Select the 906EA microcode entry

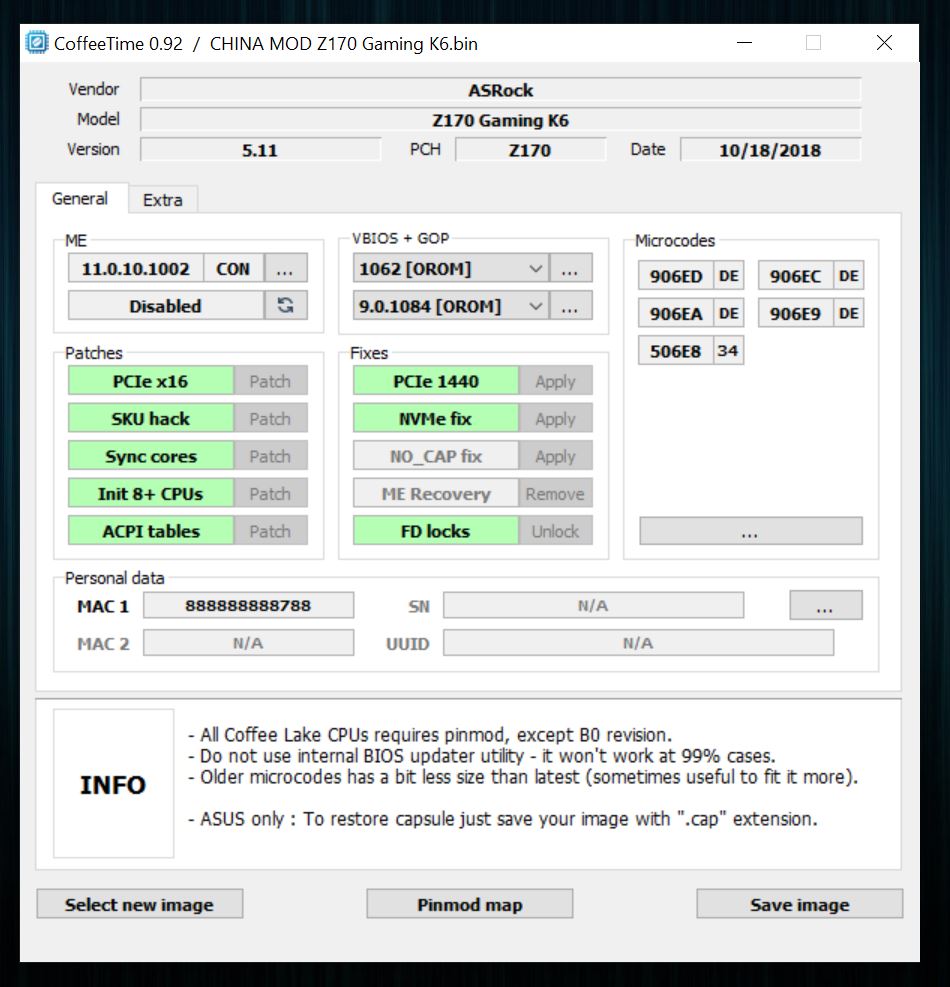pos(676,313)
